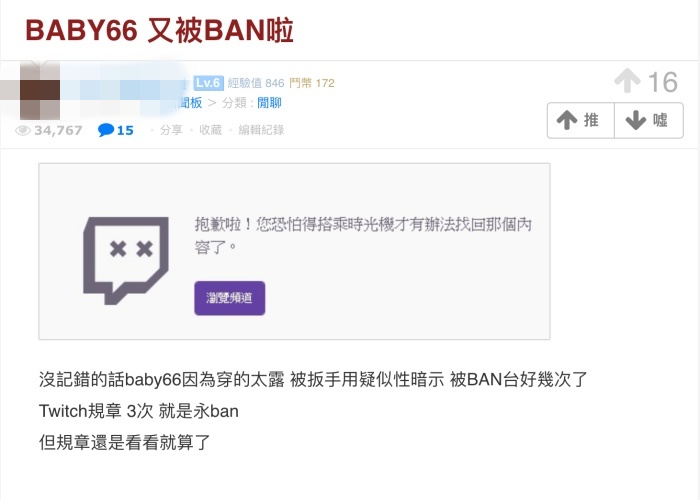Viewport: 700px width, 500px height.
Task: Click the embedded Twitch error panel
Action: click(x=294, y=251)
